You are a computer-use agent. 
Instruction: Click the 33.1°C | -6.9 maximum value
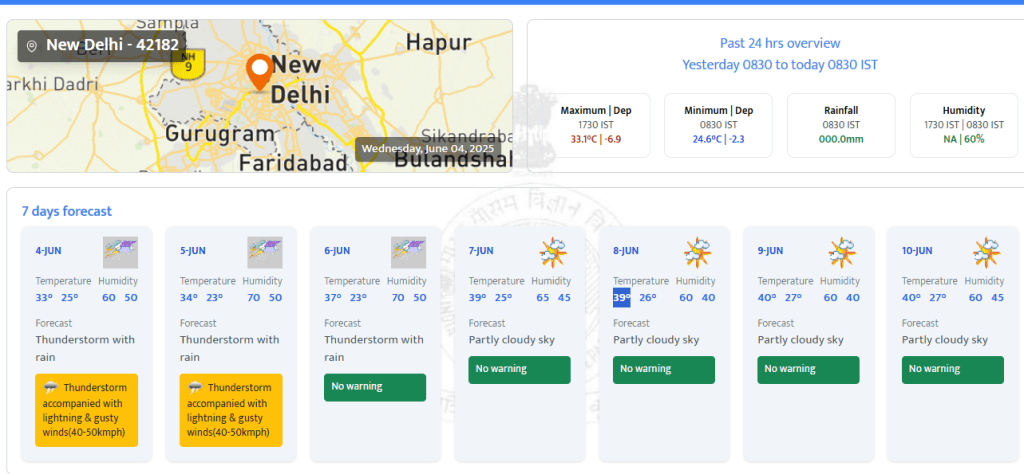click(x=596, y=139)
